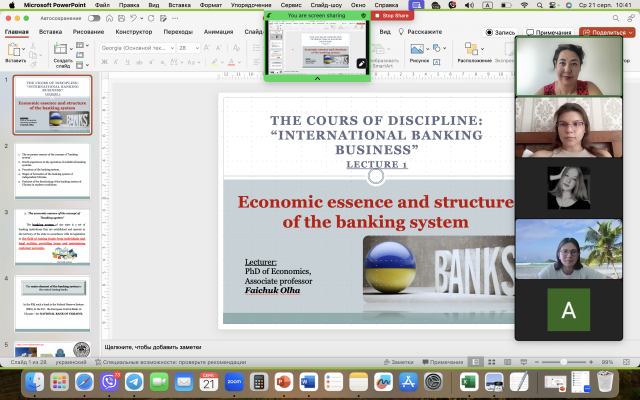640x400 pixels.
Task: Click the Fit slide to window icon
Action: click(x=627, y=362)
